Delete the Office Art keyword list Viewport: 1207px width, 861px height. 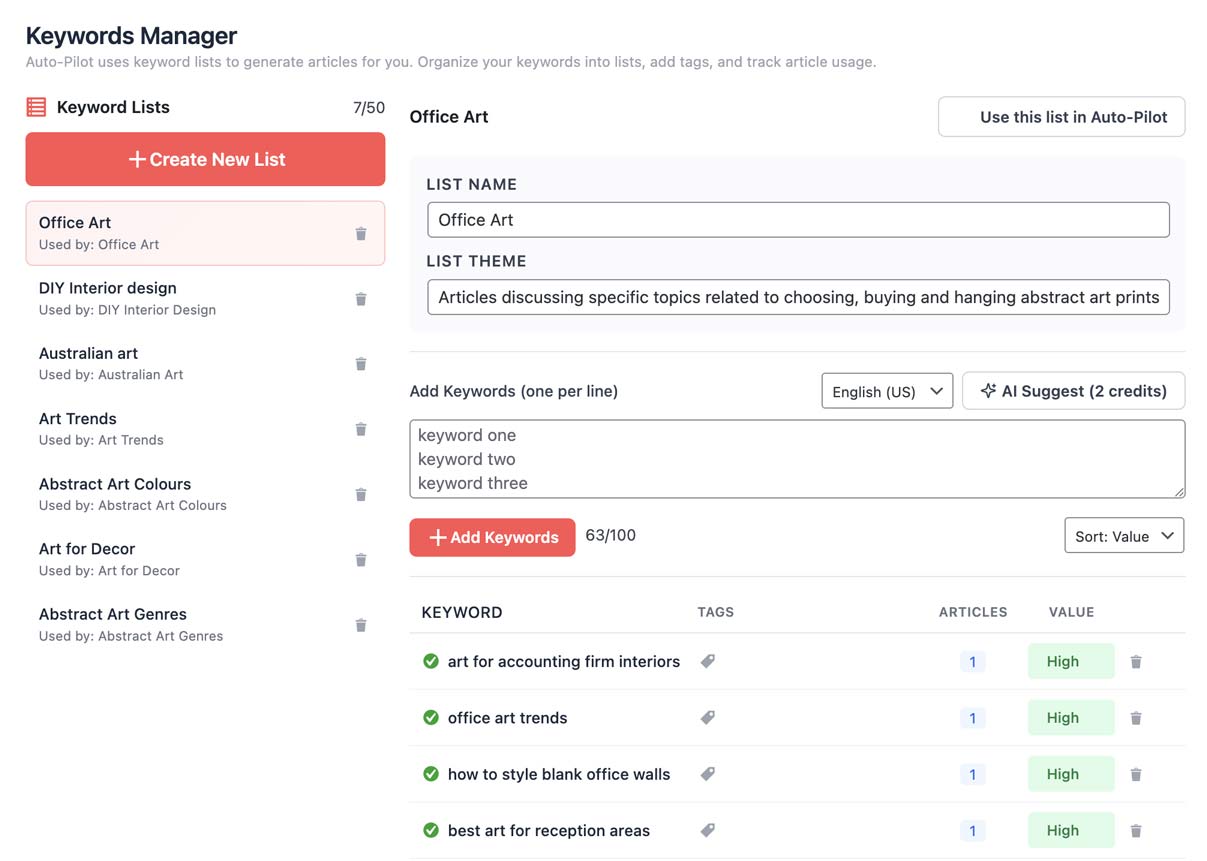pyautogui.click(x=361, y=232)
